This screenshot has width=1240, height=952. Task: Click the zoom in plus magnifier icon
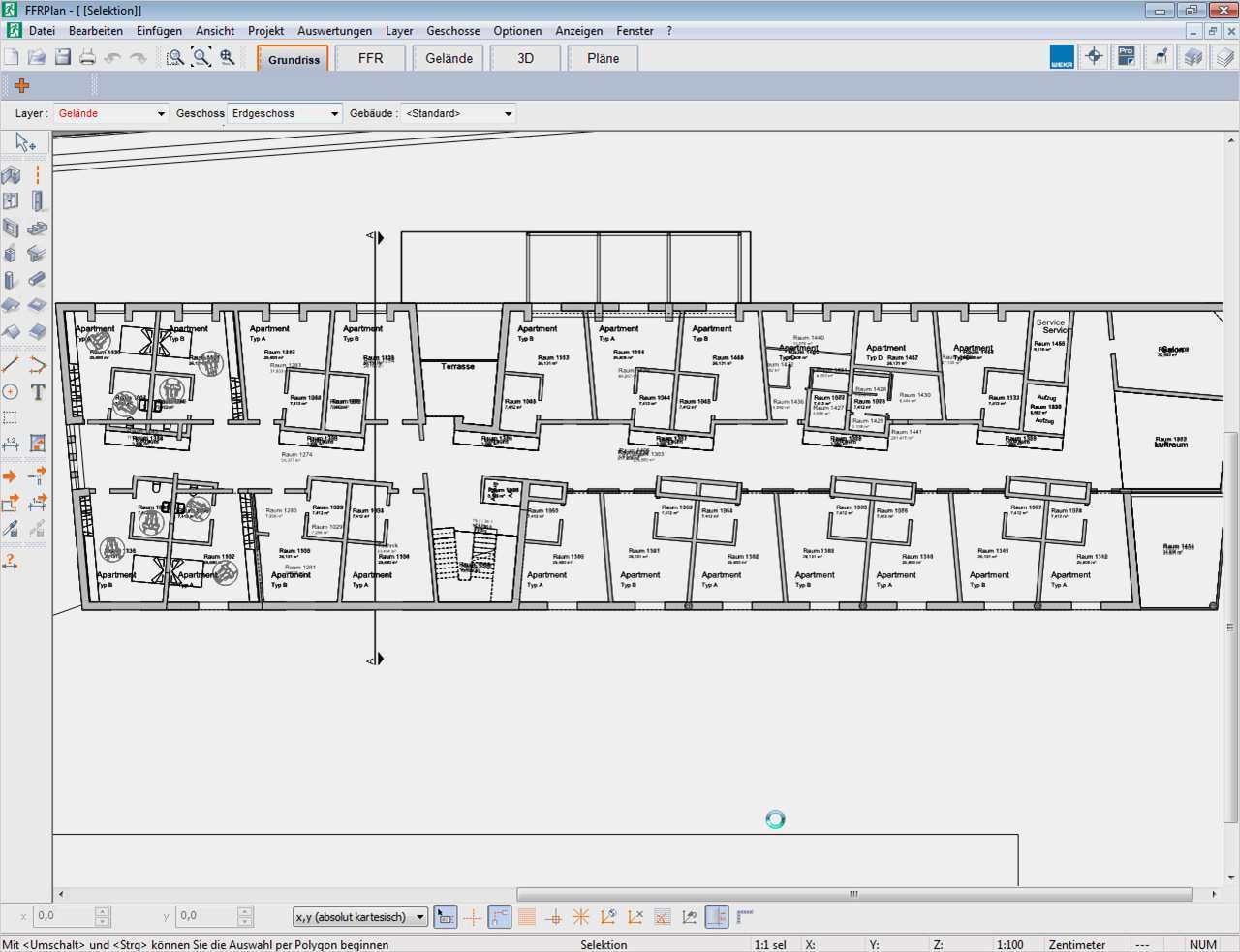click(228, 57)
